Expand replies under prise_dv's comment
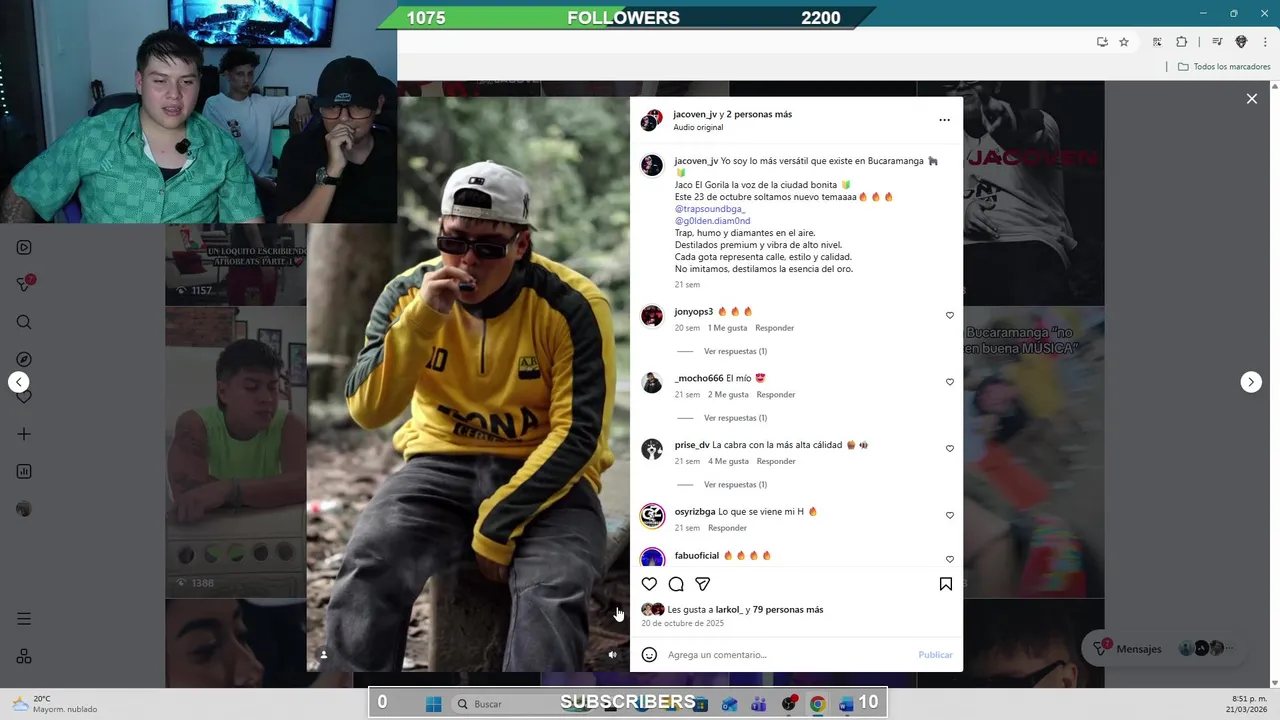 point(735,485)
